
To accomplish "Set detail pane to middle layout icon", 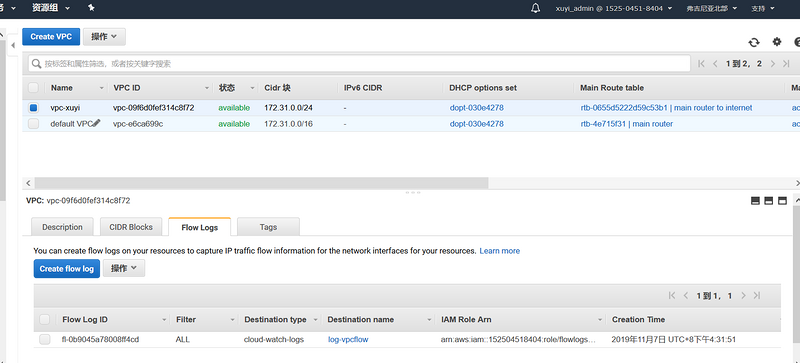I will (x=769, y=201).
